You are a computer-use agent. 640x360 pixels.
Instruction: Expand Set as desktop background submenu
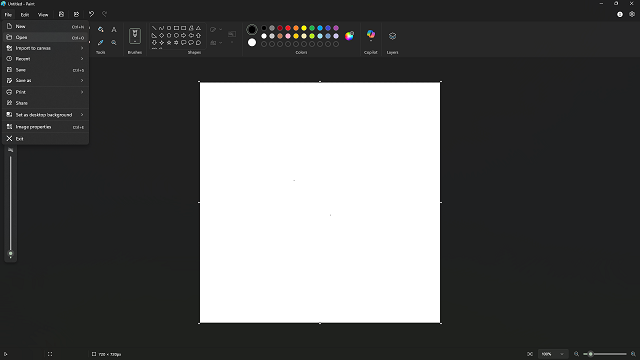click(45, 115)
